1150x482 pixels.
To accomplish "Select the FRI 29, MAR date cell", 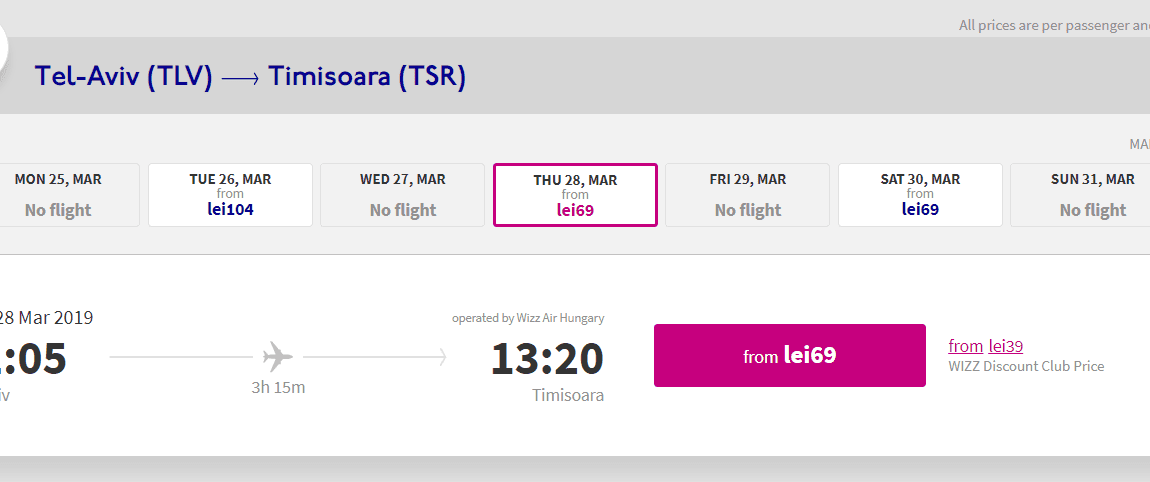I will 747,195.
